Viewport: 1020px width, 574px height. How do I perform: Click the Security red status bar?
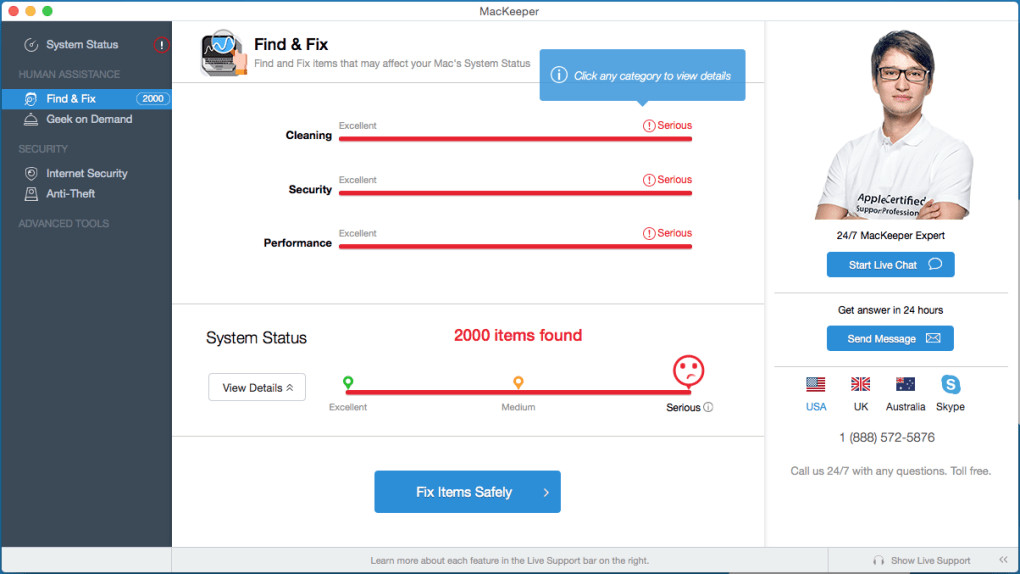pyautogui.click(x=515, y=193)
